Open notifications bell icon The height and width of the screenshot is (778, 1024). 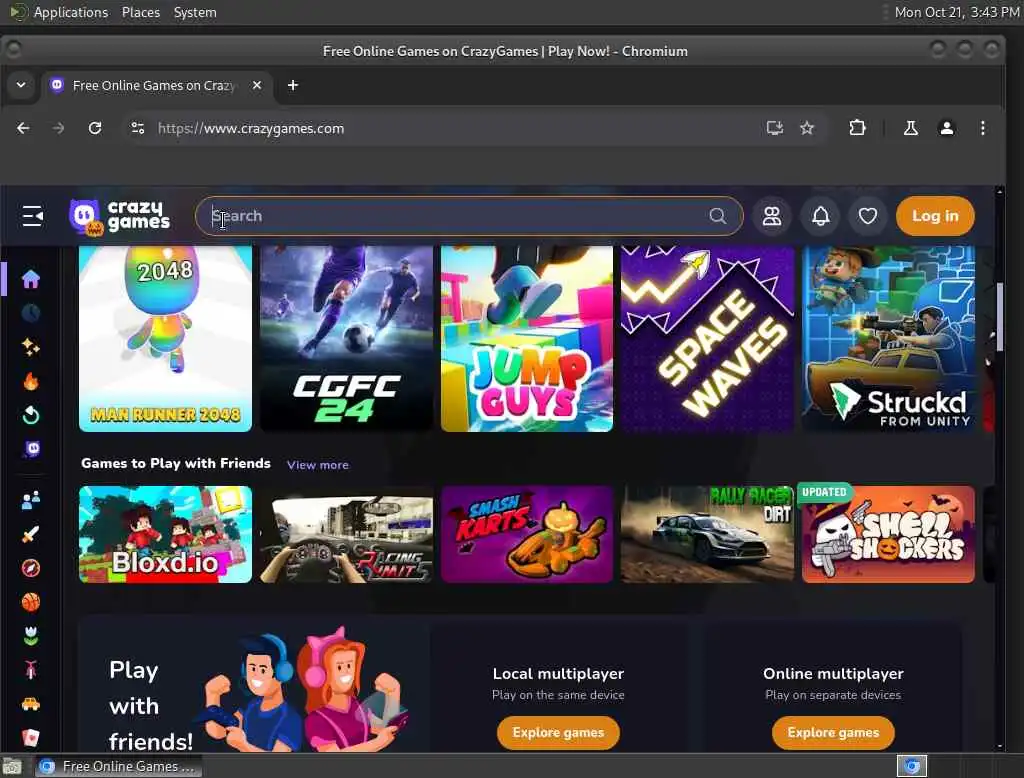pyautogui.click(x=820, y=216)
